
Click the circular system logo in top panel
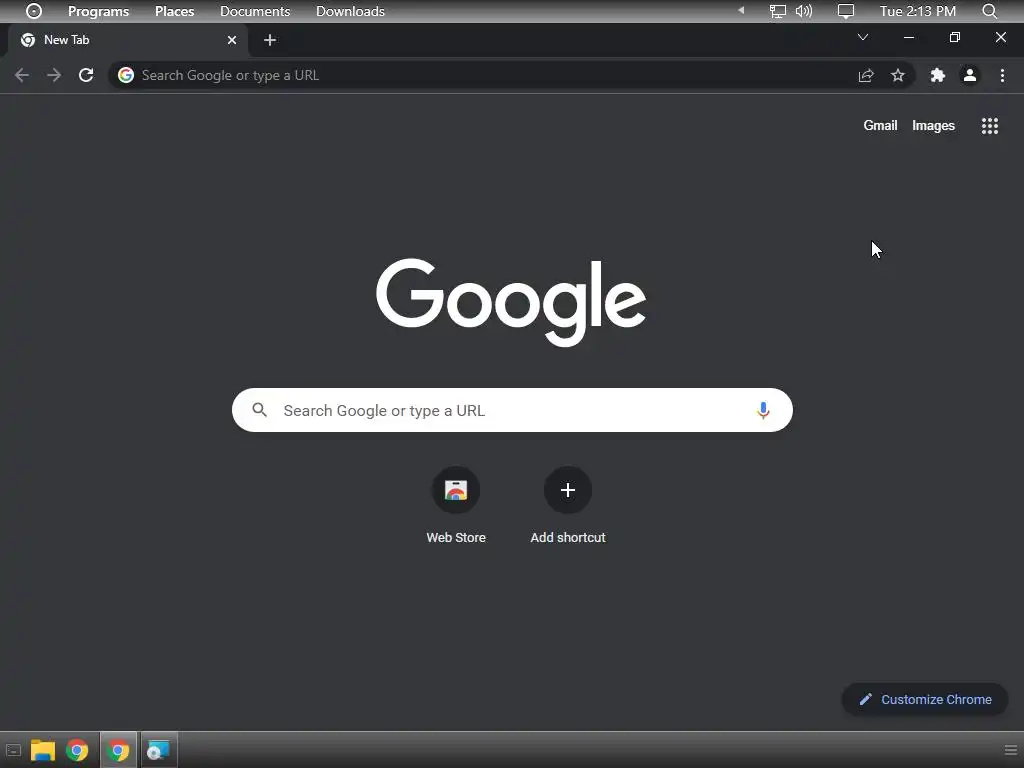pos(34,11)
